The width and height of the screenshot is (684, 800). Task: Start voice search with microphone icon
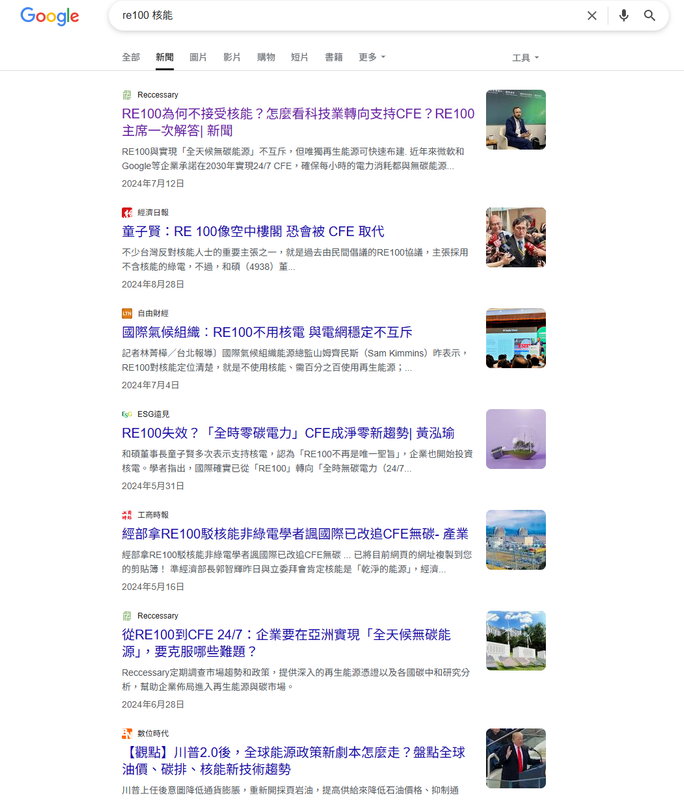point(623,16)
